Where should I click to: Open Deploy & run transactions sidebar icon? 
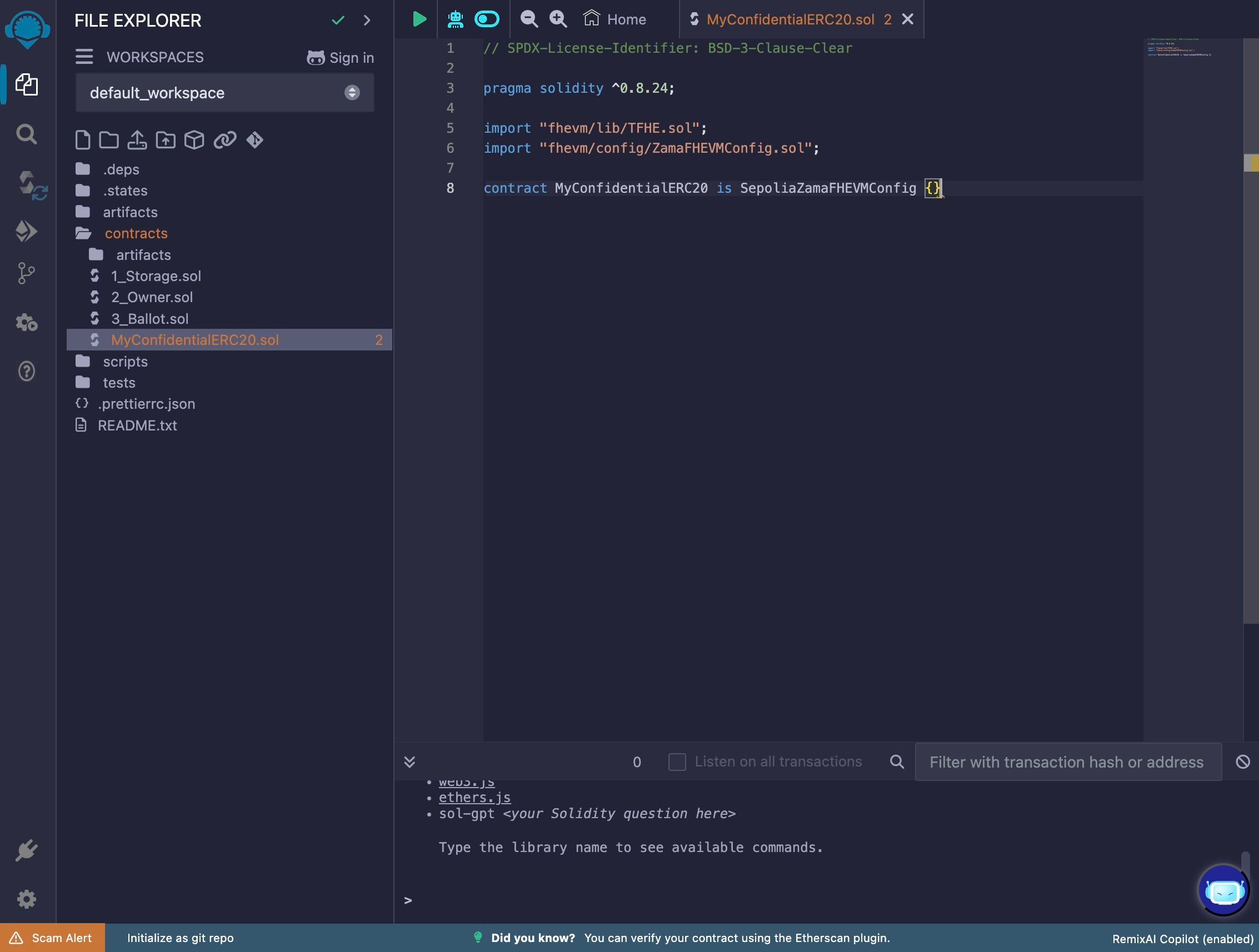(x=26, y=231)
